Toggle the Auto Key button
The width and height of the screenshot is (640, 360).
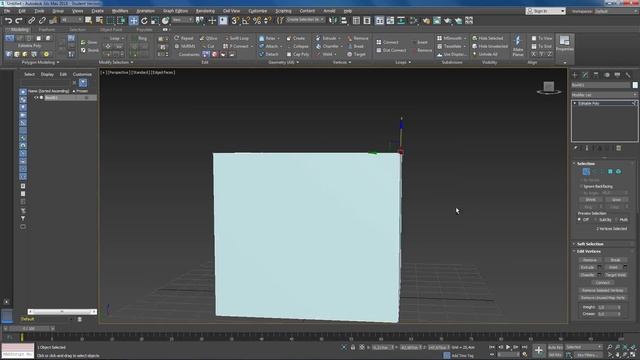pyautogui.click(x=555, y=347)
